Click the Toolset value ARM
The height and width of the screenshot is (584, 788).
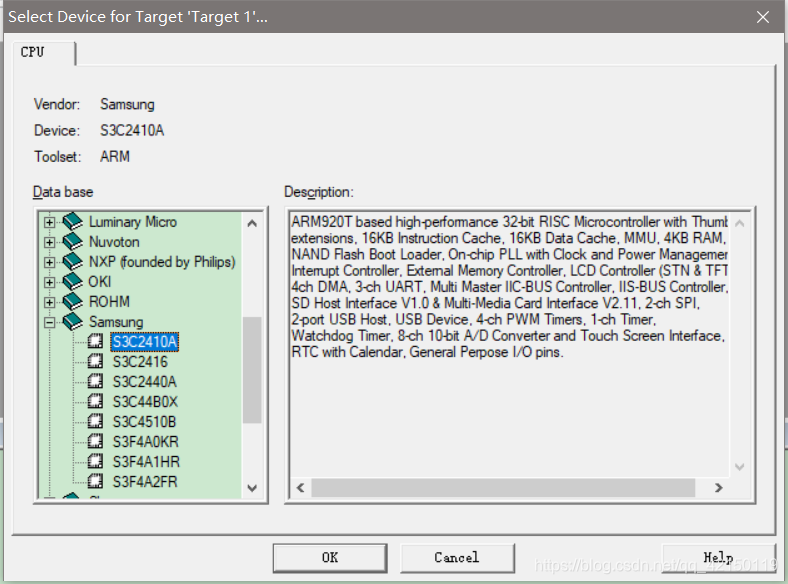[115, 157]
